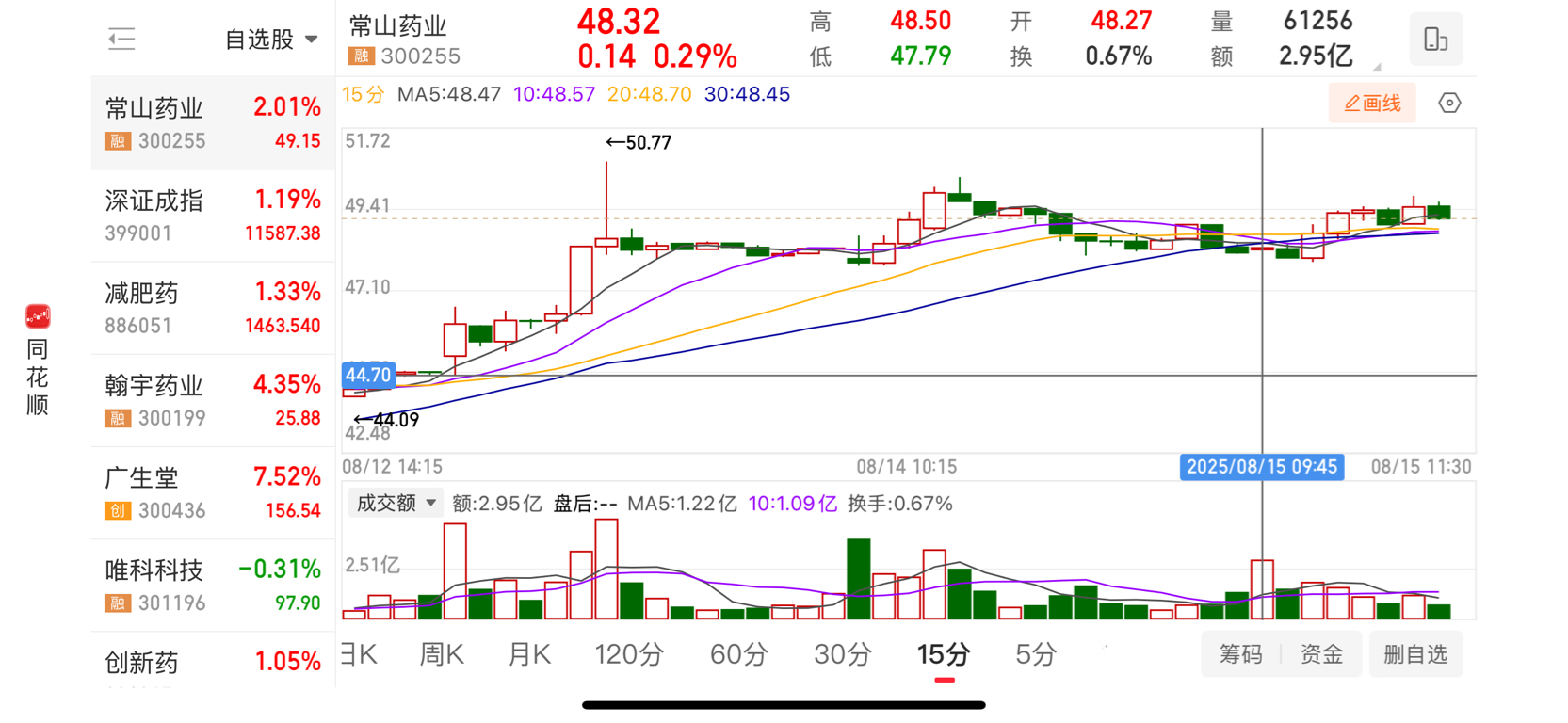The height and width of the screenshot is (723, 1568).
Task: Click the 08/15 11:30 time axis label
Action: (x=1420, y=467)
